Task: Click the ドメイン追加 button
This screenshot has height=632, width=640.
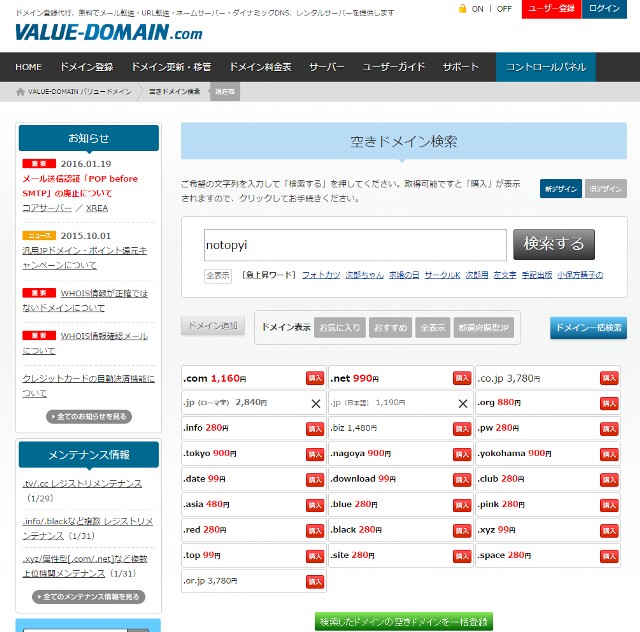Action: pos(213,326)
